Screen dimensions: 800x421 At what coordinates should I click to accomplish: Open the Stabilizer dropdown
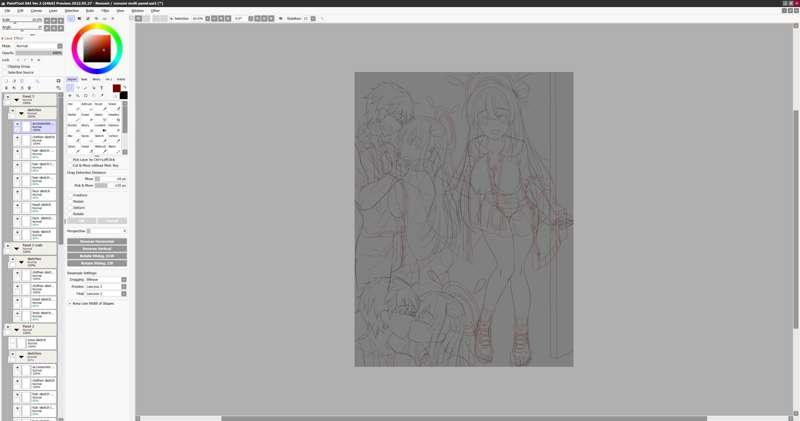[x=313, y=18]
